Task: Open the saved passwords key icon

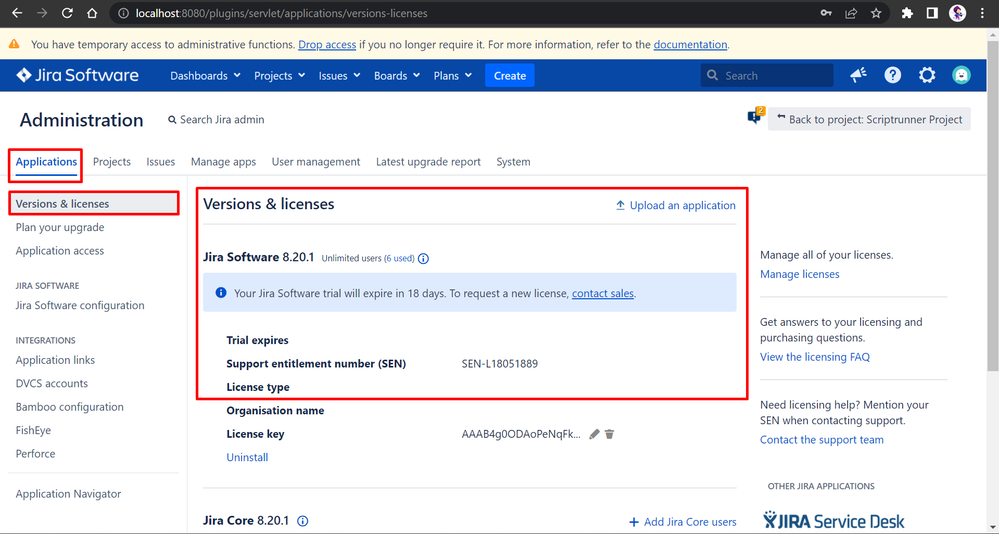Action: [x=826, y=13]
